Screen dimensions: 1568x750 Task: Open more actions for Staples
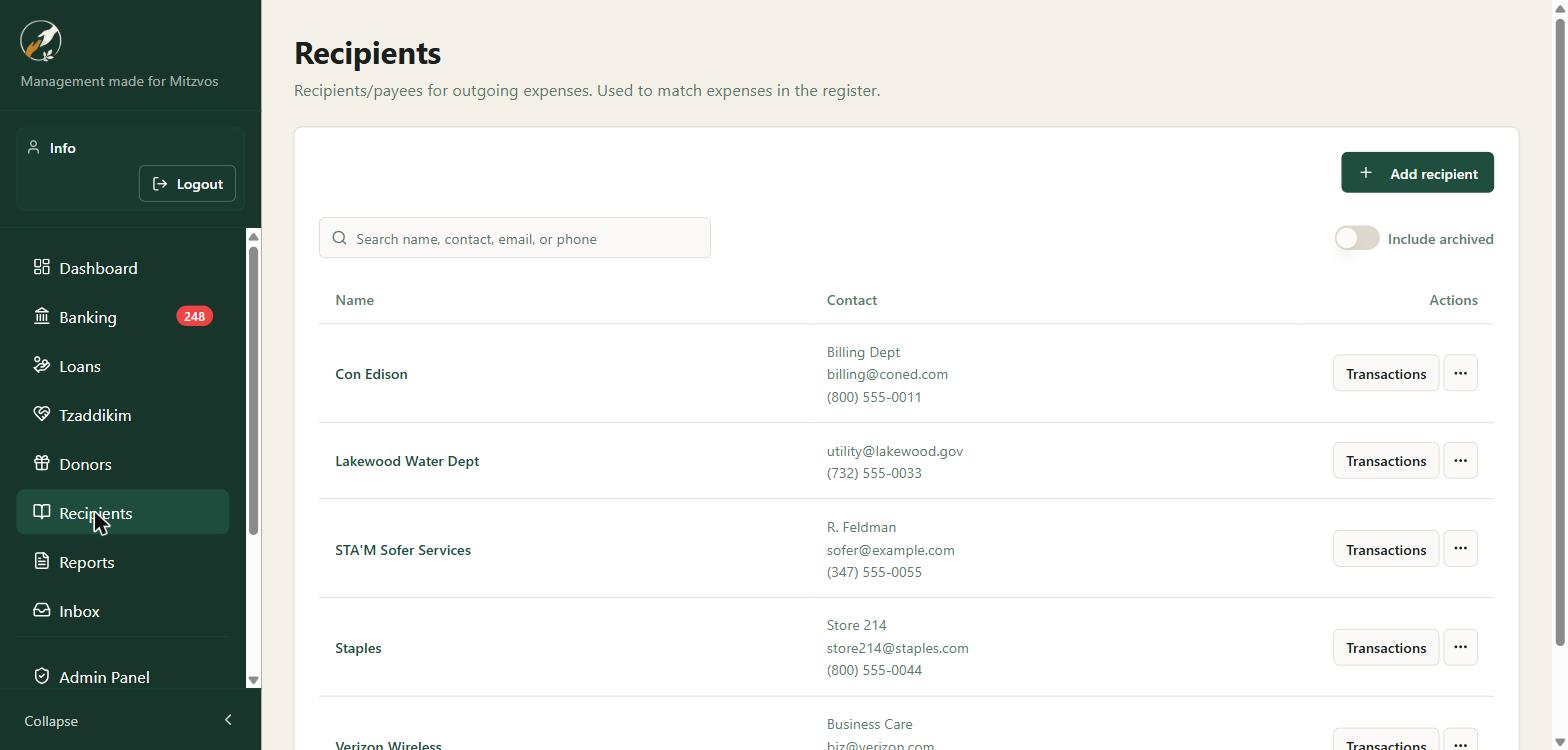point(1460,647)
